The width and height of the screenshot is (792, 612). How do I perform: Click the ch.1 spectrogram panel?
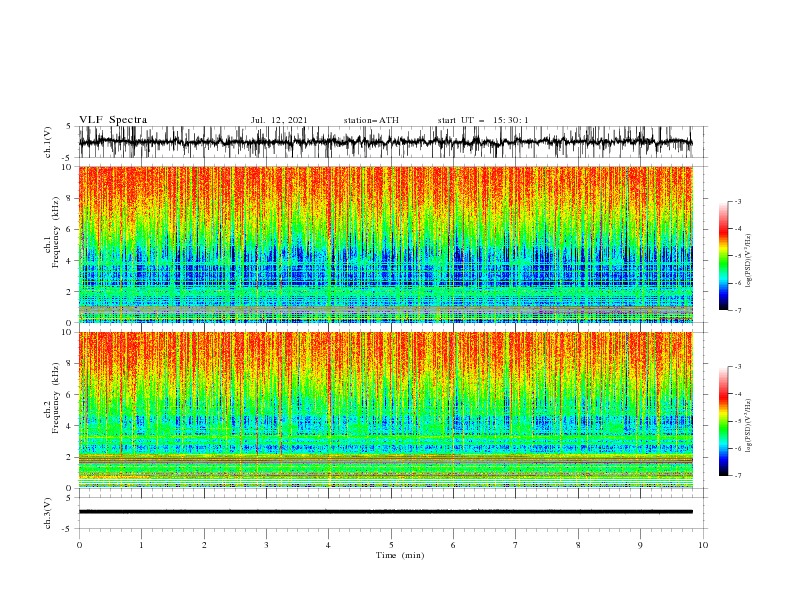[x=385, y=244]
